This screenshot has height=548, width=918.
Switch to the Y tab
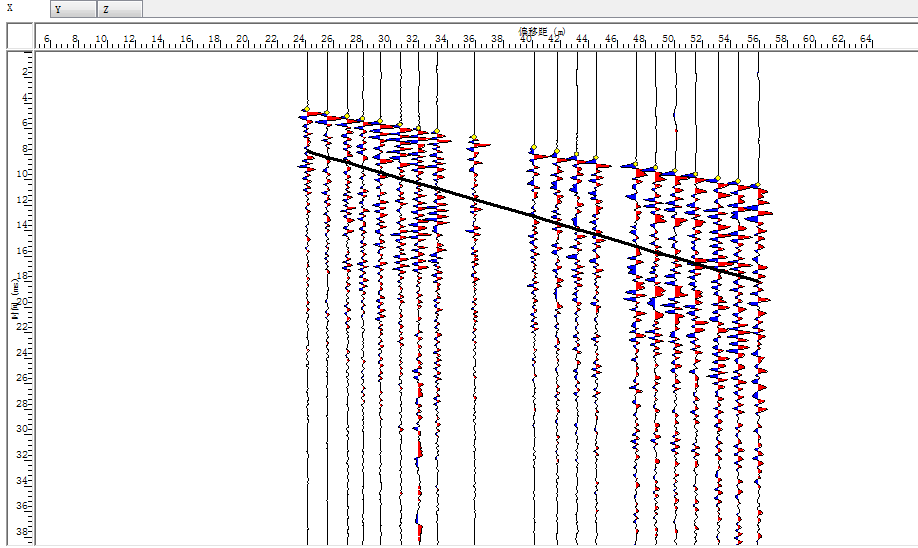(73, 9)
